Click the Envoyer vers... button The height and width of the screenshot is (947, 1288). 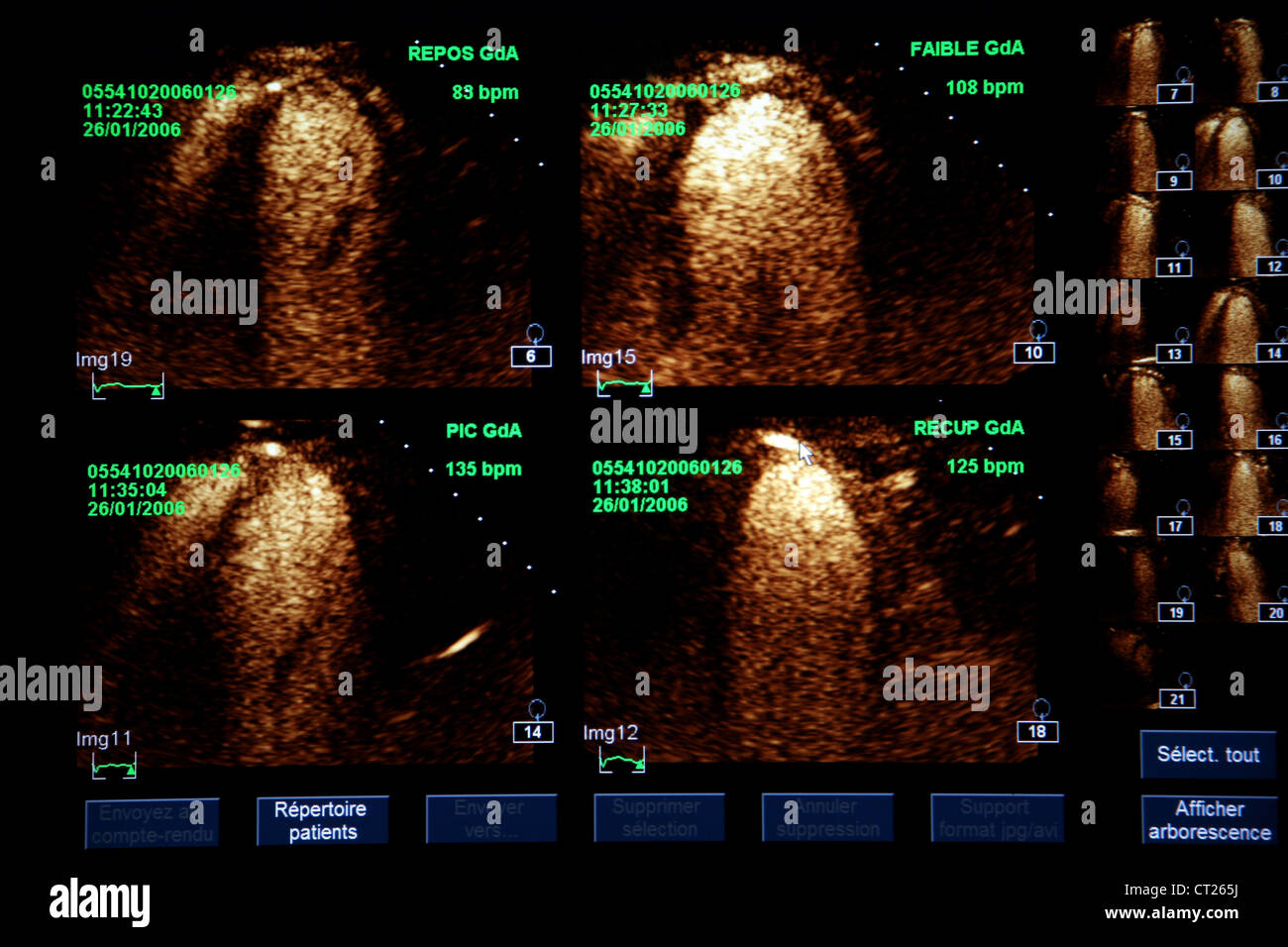click(x=490, y=818)
